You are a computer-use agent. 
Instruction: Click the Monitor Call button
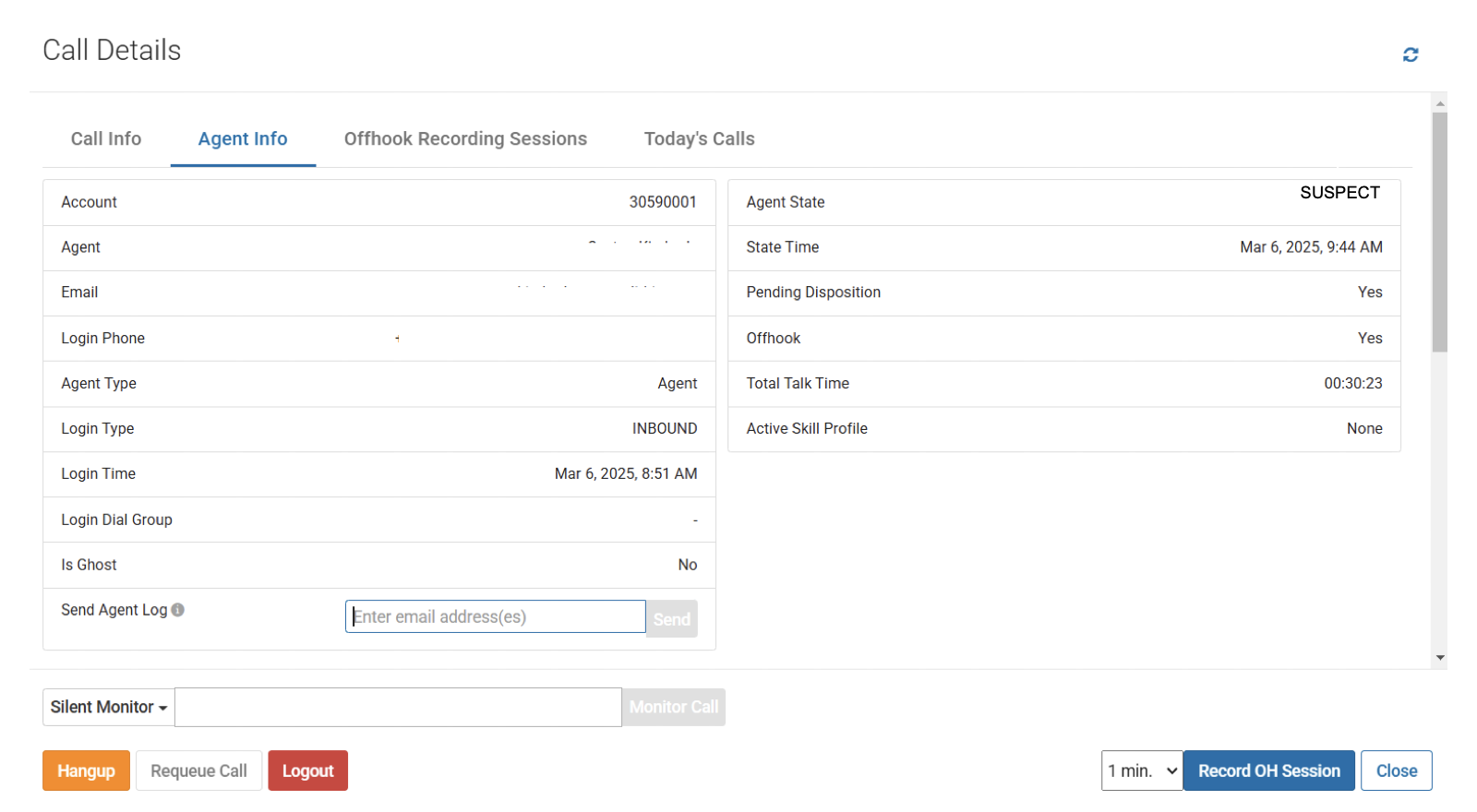point(673,708)
